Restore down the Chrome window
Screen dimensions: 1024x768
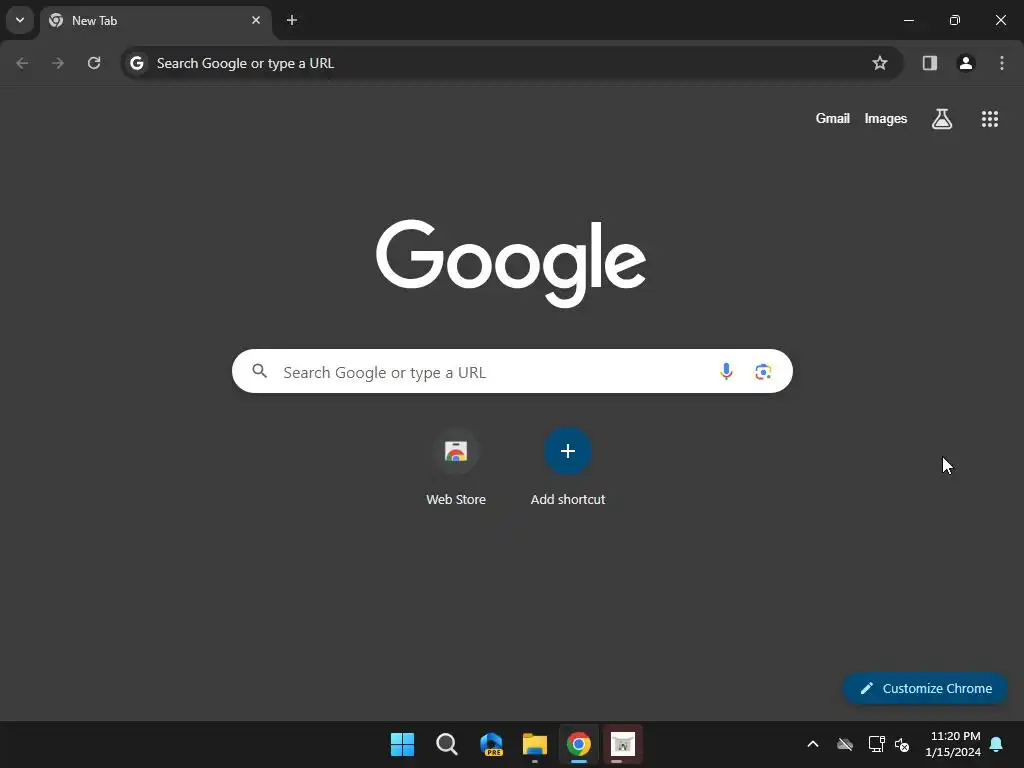click(x=955, y=20)
